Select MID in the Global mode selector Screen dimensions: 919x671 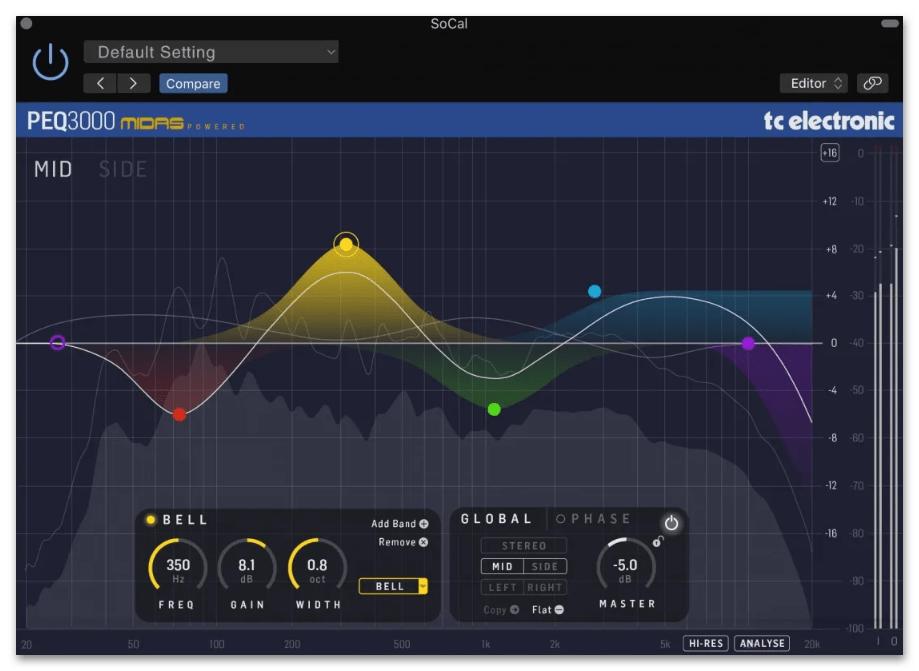[502, 566]
